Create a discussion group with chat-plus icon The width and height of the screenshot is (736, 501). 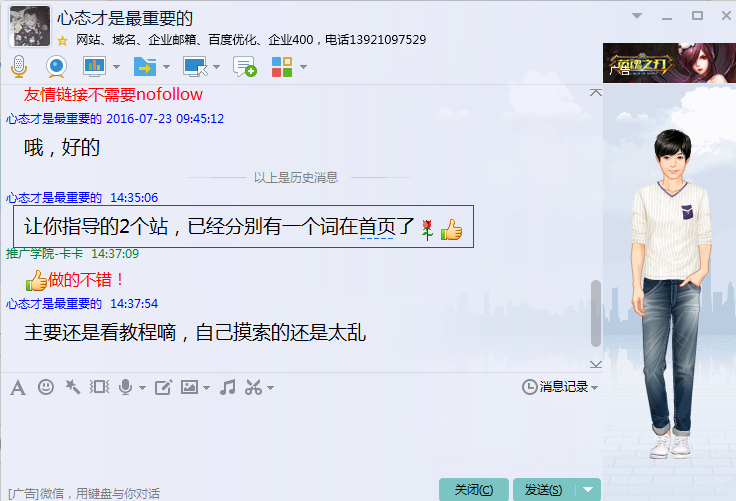click(x=245, y=67)
